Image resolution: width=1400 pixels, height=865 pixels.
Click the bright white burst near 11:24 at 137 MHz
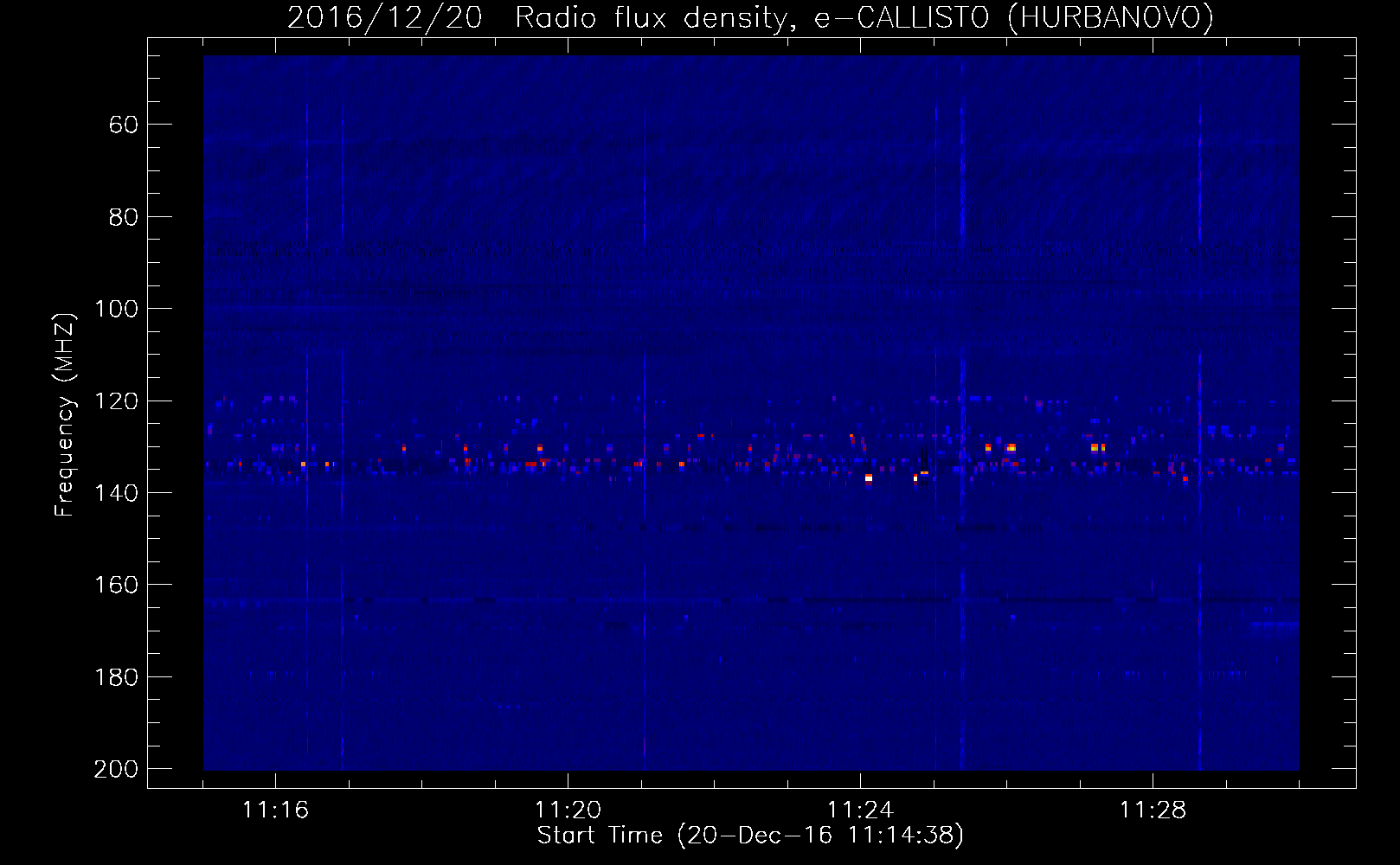click(x=869, y=477)
